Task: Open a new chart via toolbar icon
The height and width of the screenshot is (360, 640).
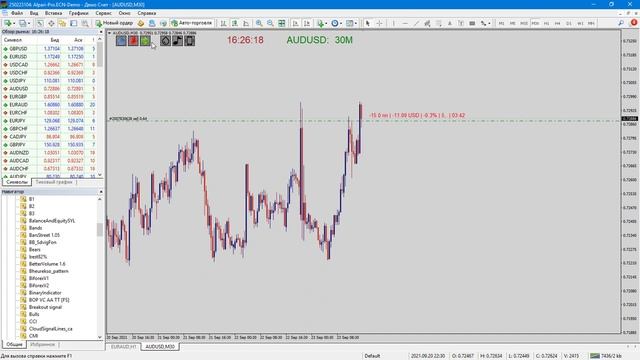Action: (x=7, y=23)
